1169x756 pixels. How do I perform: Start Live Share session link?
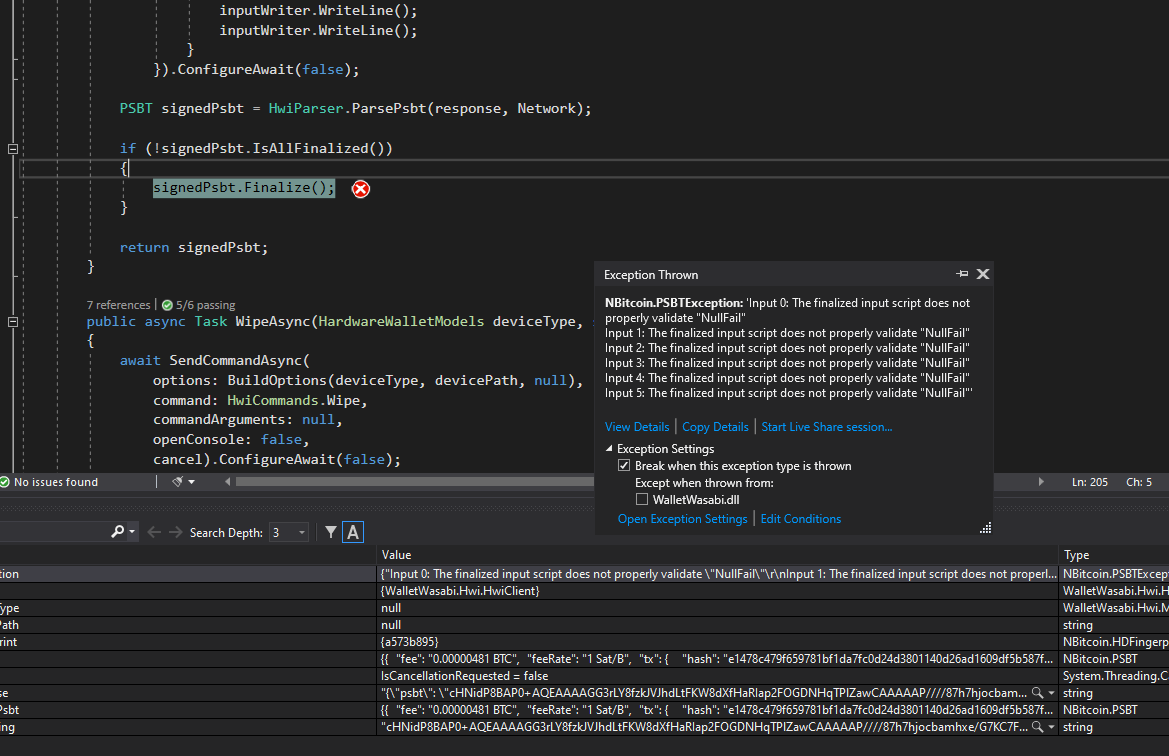pos(826,426)
